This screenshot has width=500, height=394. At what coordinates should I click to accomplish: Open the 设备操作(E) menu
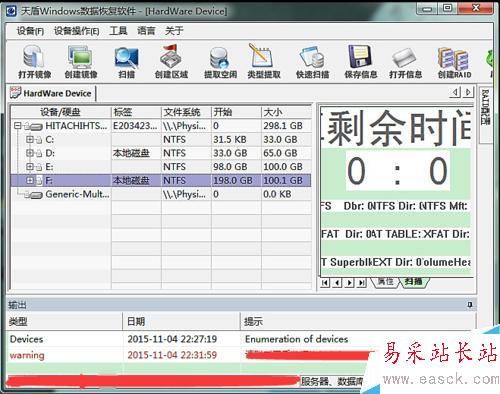point(77,31)
